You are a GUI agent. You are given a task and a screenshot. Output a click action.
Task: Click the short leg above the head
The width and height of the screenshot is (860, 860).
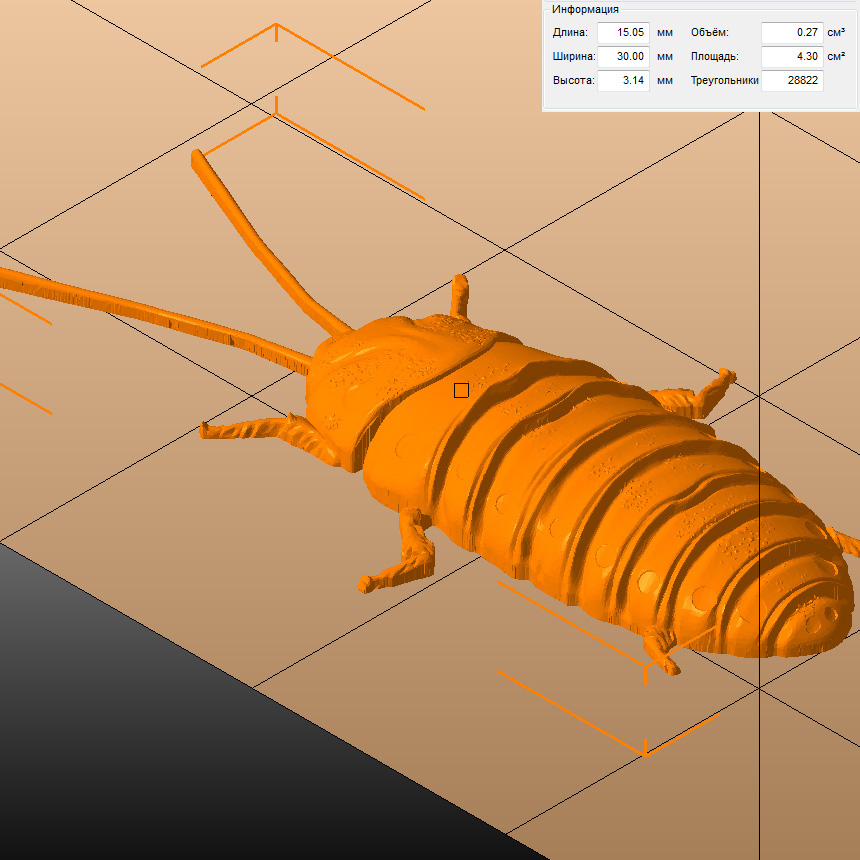(459, 295)
